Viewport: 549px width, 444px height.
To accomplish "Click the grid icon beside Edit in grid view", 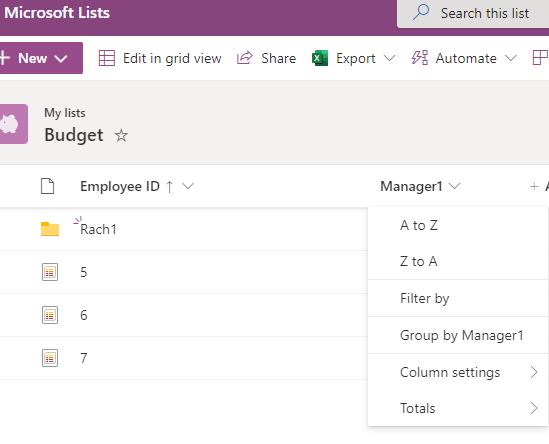I will coord(106,58).
